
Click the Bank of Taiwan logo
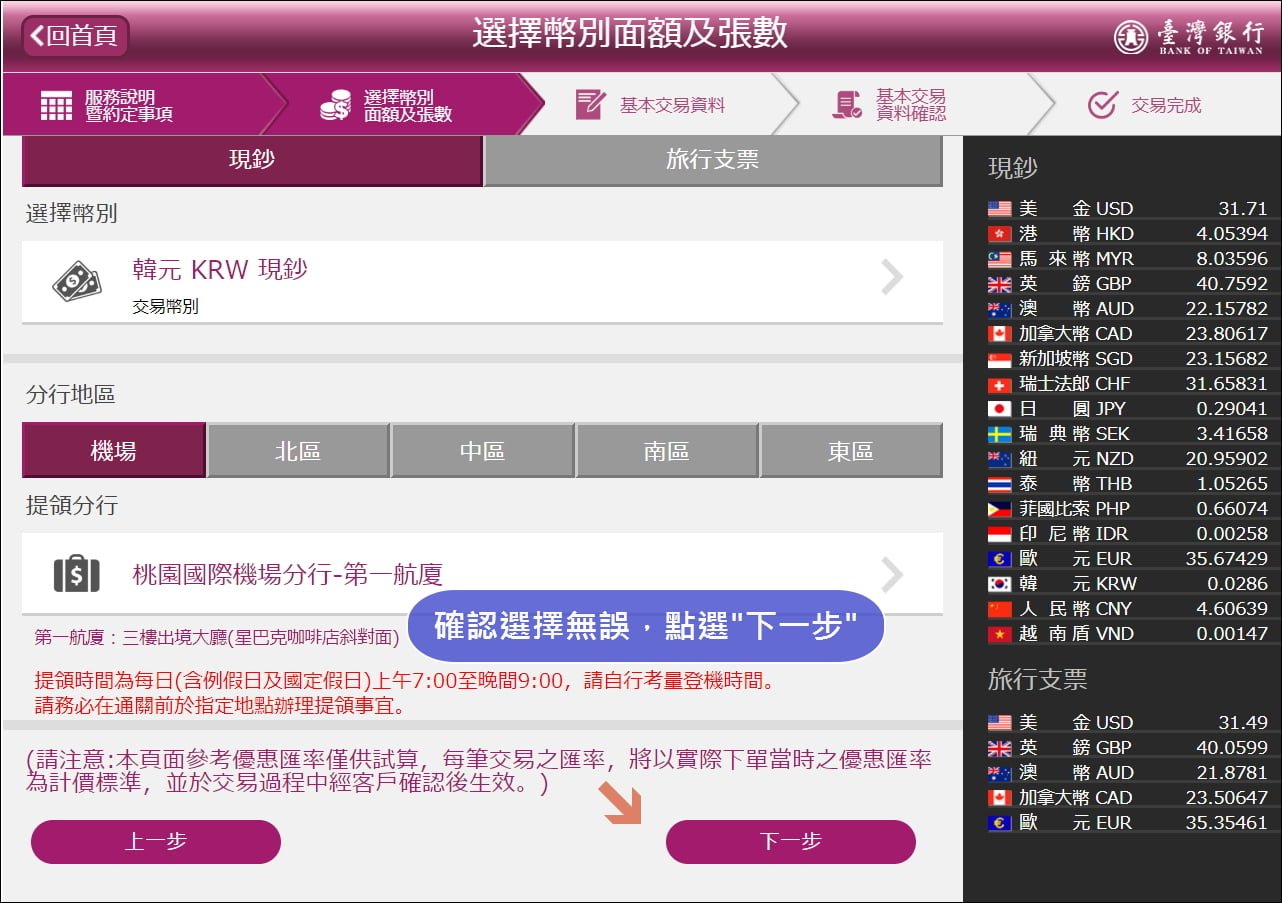(1188, 37)
